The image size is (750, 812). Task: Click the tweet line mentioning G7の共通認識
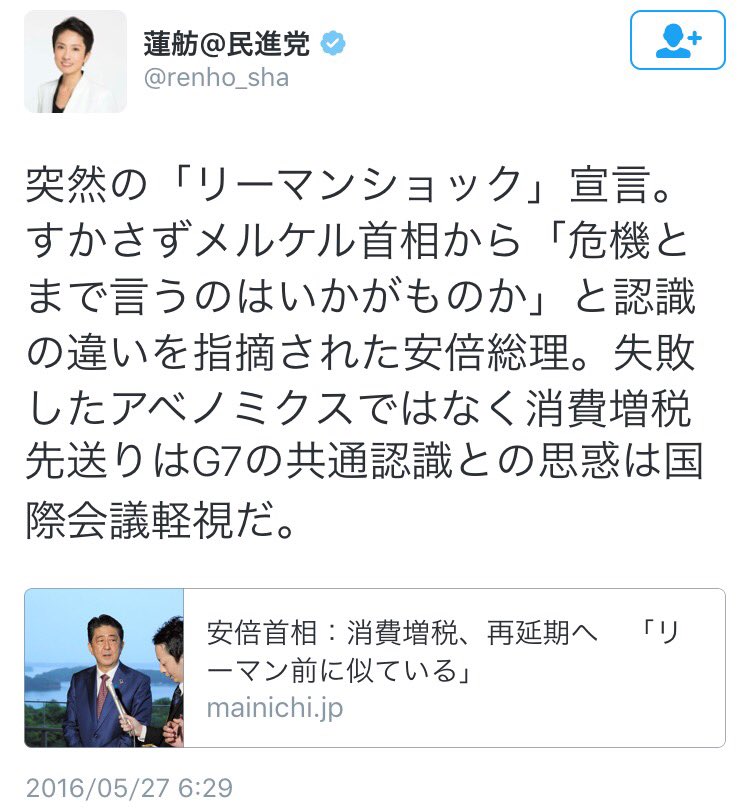click(364, 461)
